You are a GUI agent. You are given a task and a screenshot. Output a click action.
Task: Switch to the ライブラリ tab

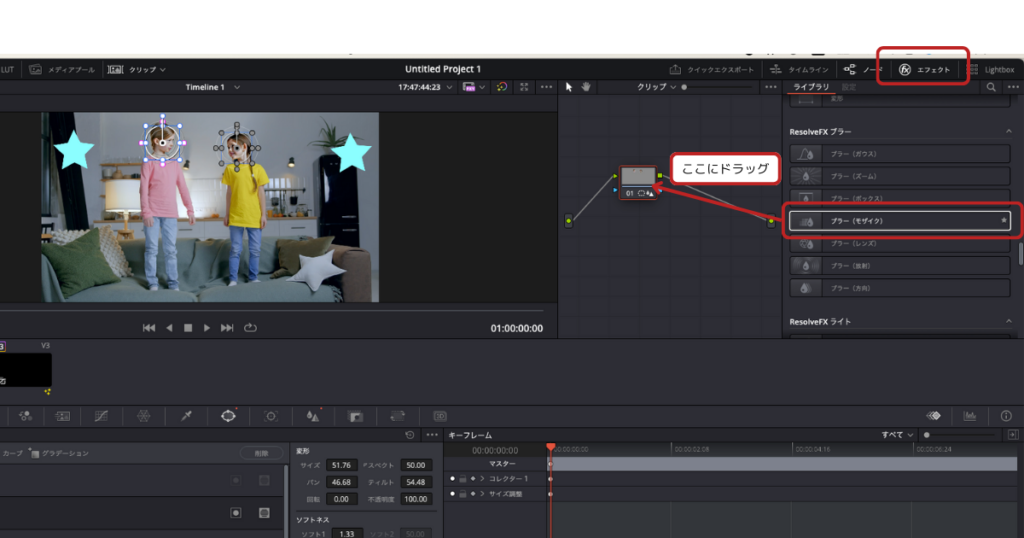click(x=811, y=88)
